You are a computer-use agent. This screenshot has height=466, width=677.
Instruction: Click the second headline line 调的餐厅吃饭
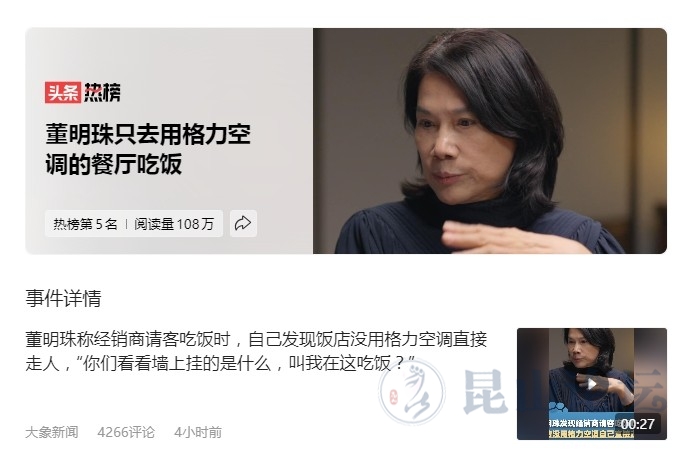click(x=114, y=165)
